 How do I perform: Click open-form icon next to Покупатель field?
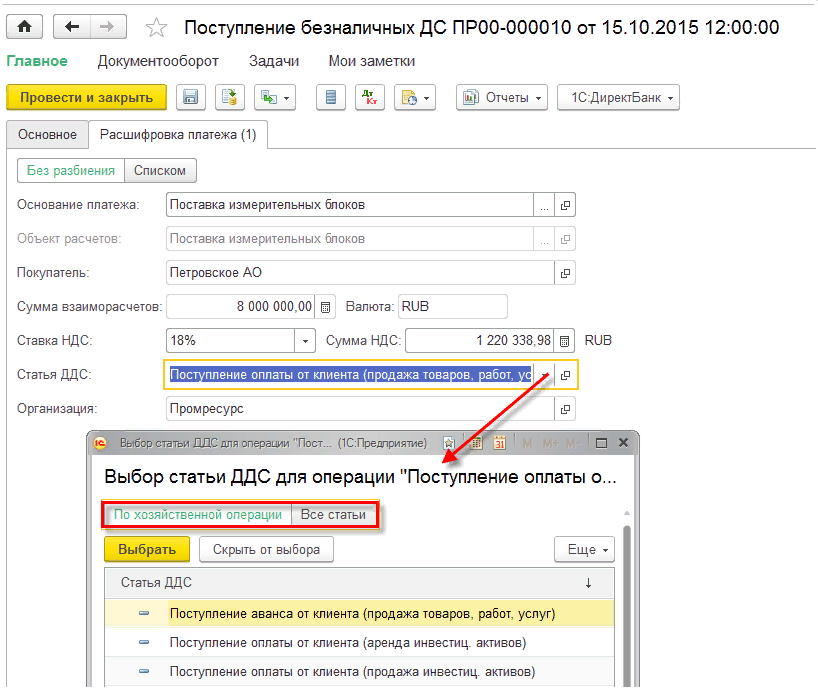click(565, 272)
